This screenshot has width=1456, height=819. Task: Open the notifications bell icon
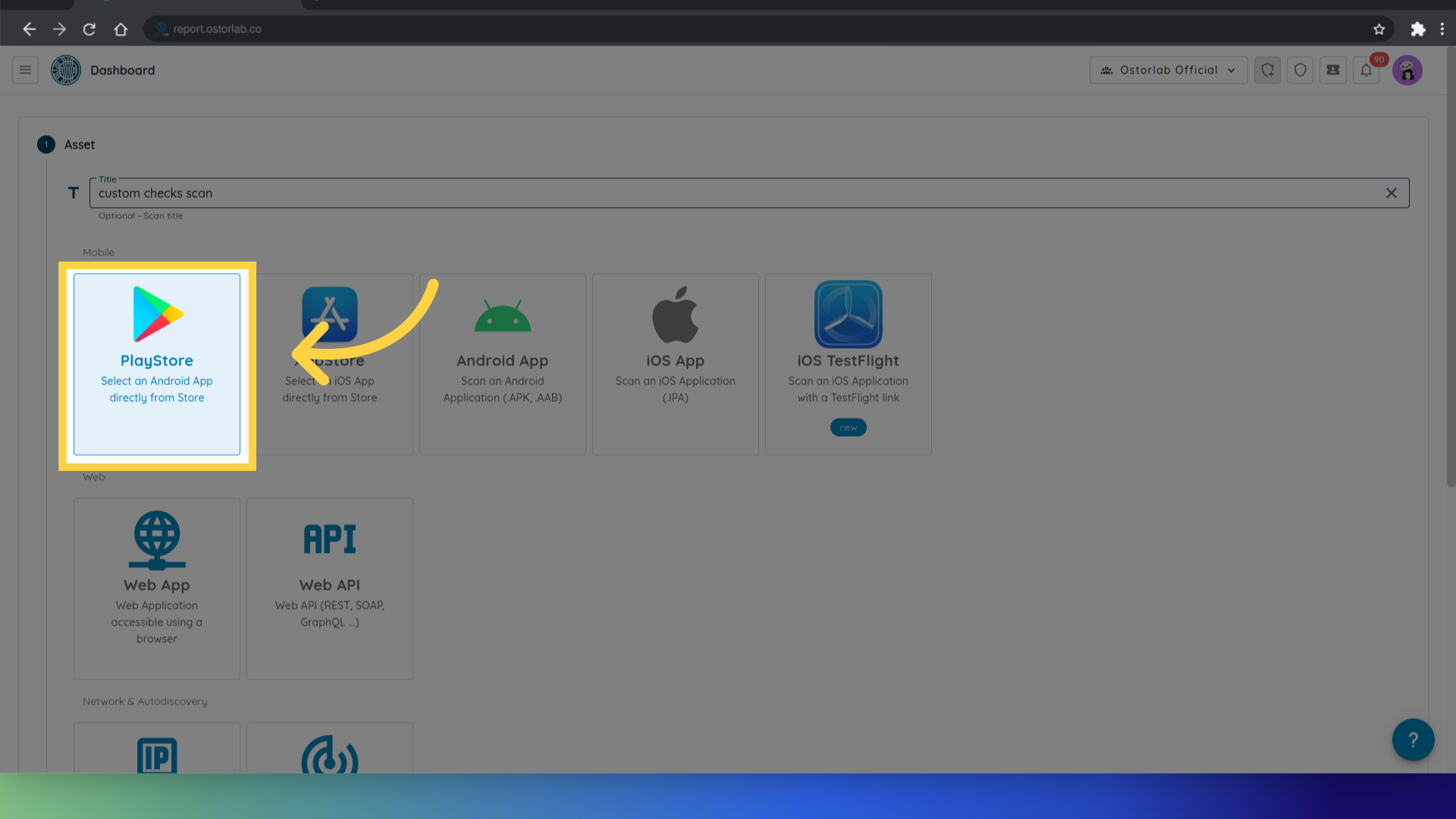(1366, 71)
